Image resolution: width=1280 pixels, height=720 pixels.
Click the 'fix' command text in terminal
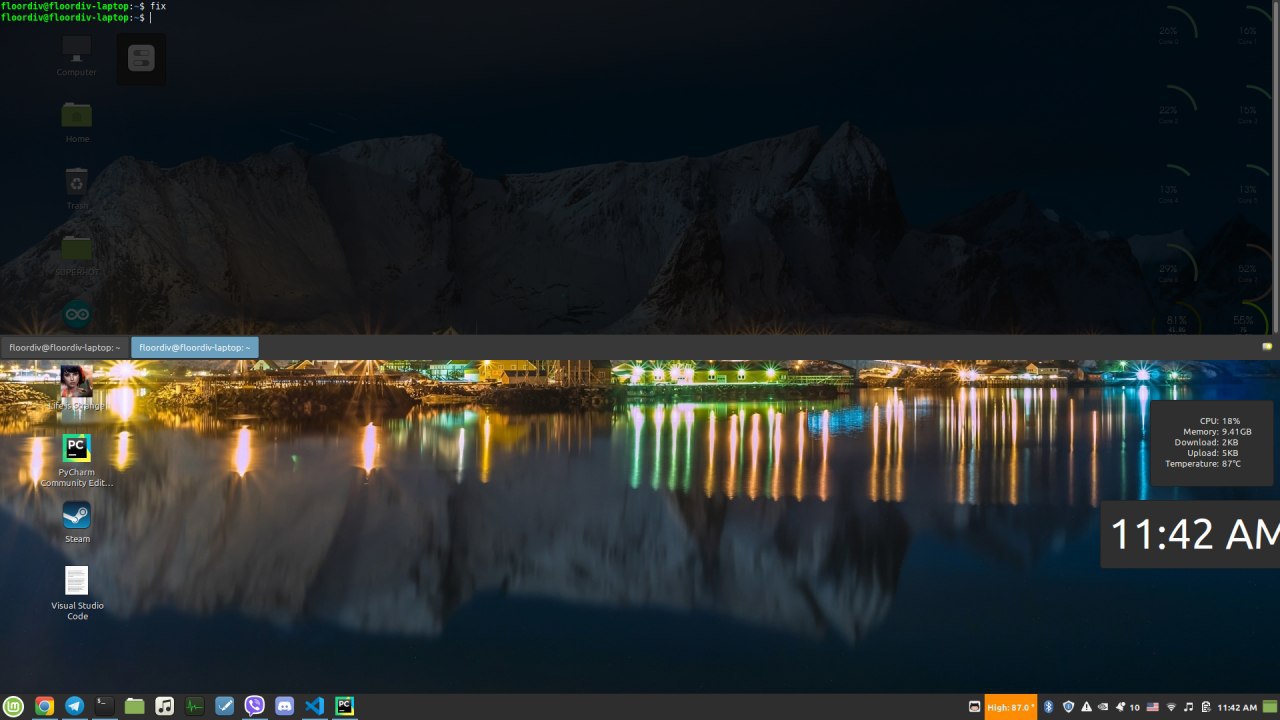(x=158, y=6)
